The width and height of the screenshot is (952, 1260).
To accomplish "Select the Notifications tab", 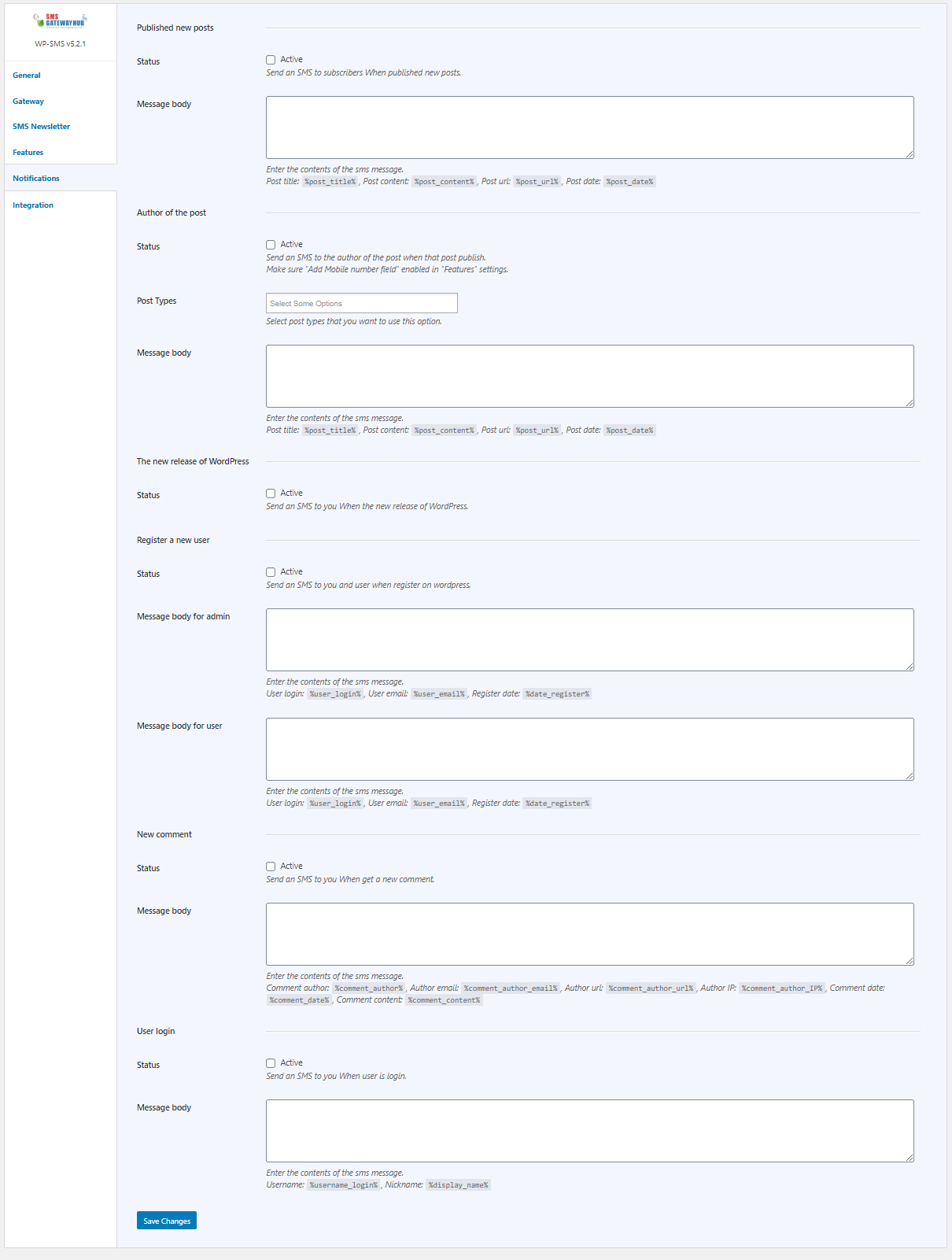I will 36,179.
